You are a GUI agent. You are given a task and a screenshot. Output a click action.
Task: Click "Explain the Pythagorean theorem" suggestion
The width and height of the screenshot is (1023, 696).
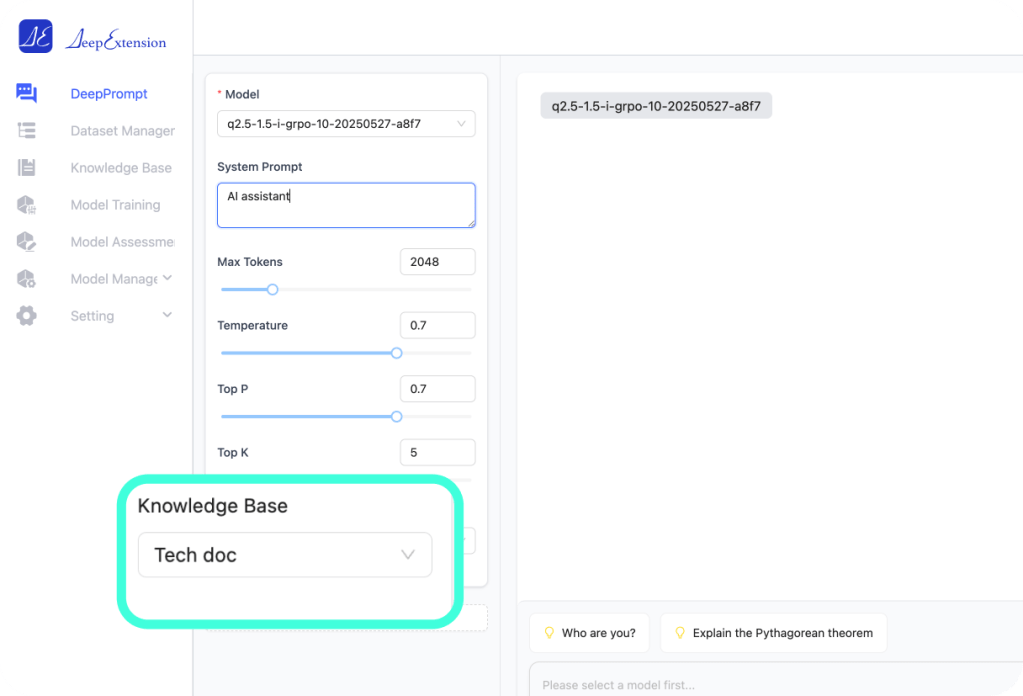tap(773, 633)
